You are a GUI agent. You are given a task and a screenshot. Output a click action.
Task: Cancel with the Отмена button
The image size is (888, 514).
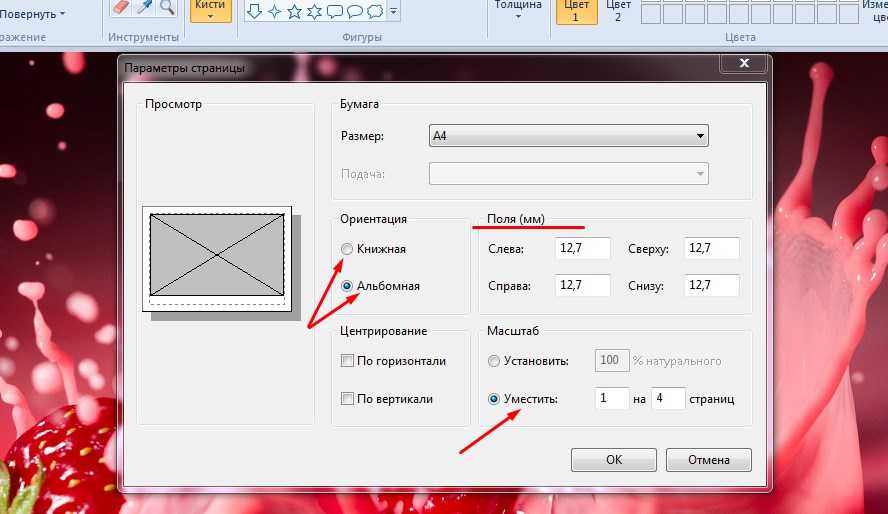click(x=708, y=460)
